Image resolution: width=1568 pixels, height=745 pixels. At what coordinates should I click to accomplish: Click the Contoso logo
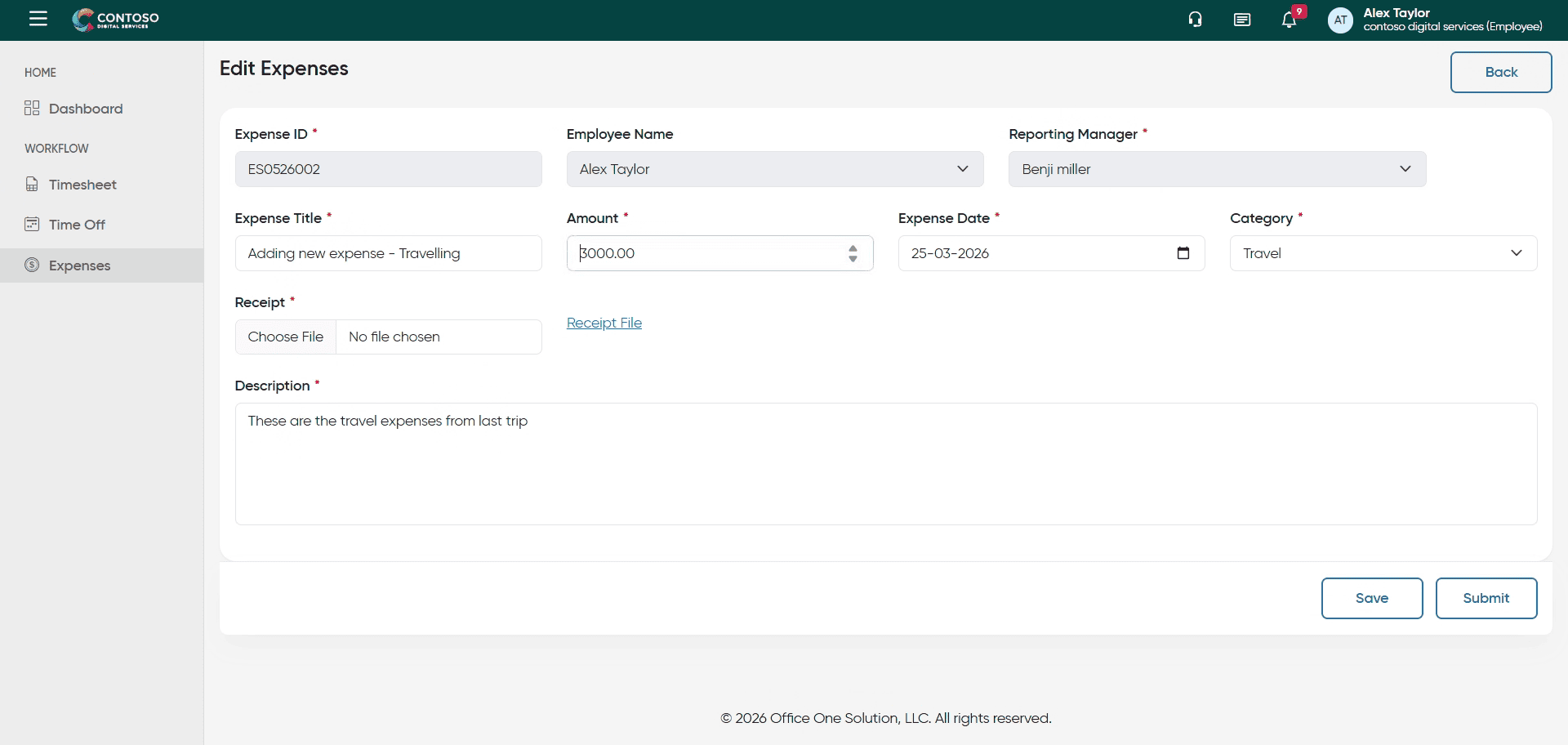(x=116, y=20)
